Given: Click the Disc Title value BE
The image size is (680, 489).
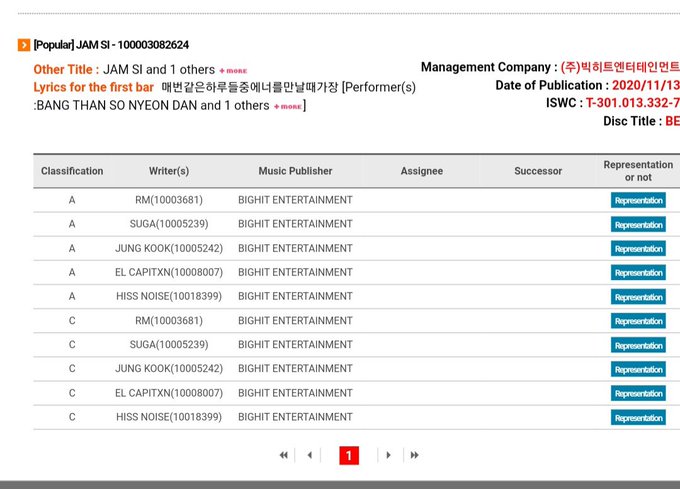Looking at the screenshot, I should click(x=672, y=121).
